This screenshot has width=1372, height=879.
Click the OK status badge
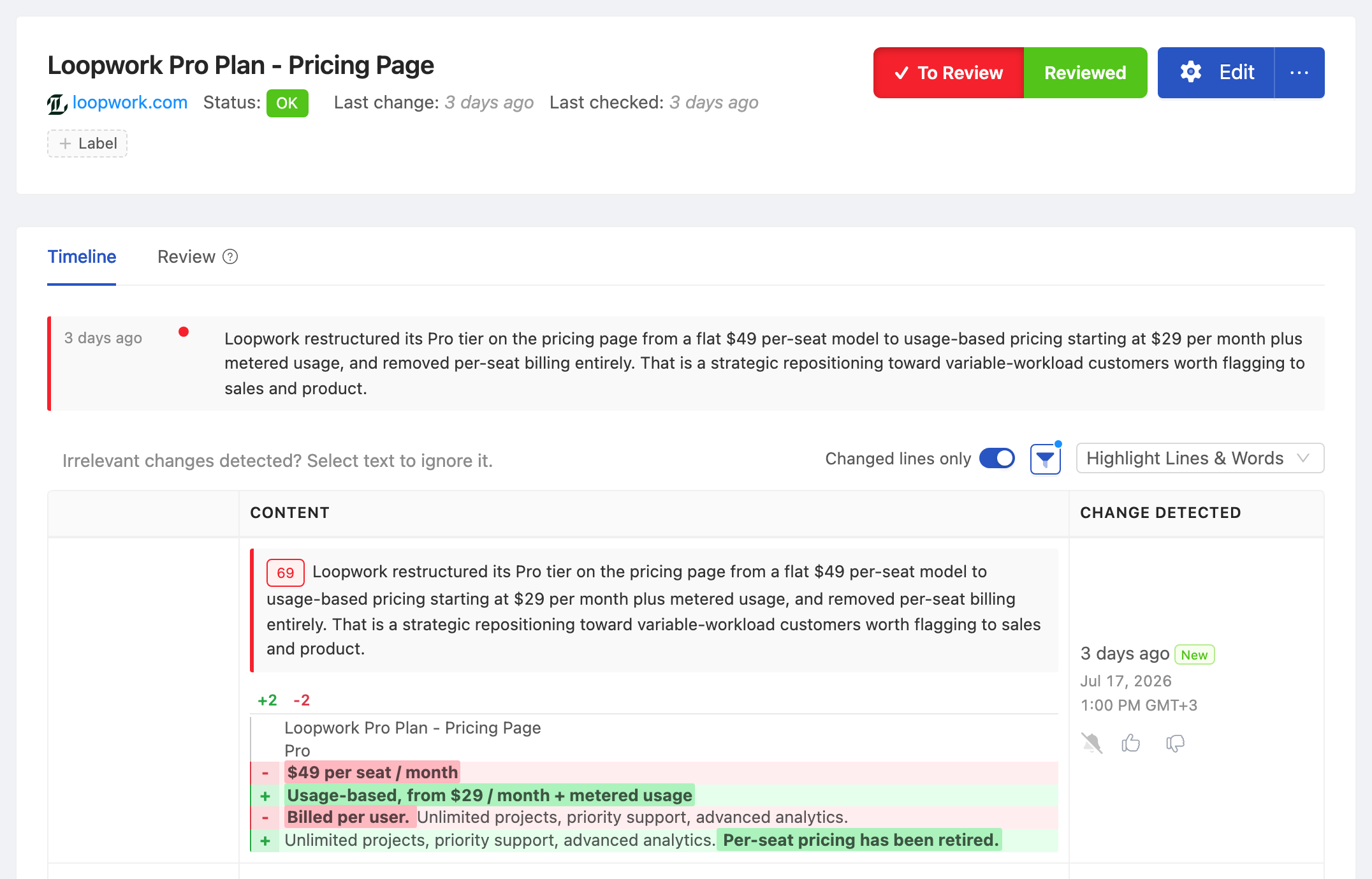pyautogui.click(x=287, y=103)
